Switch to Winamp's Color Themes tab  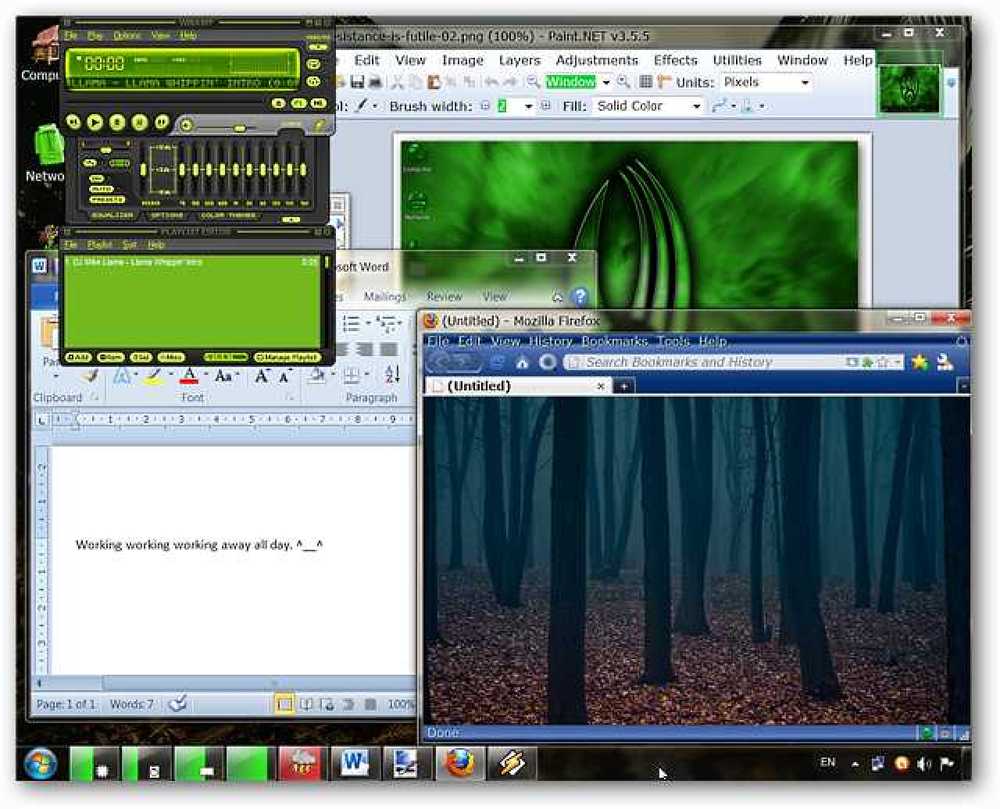tap(229, 215)
